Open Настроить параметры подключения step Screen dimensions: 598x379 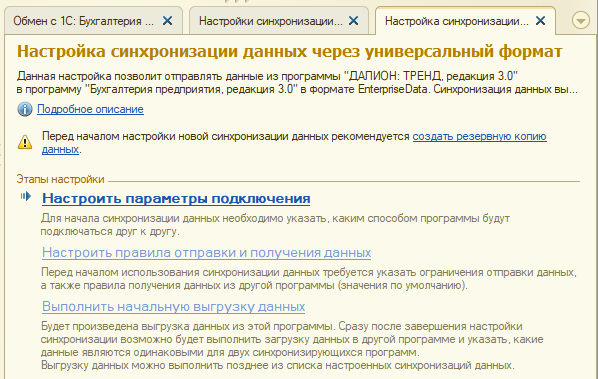click(x=176, y=198)
